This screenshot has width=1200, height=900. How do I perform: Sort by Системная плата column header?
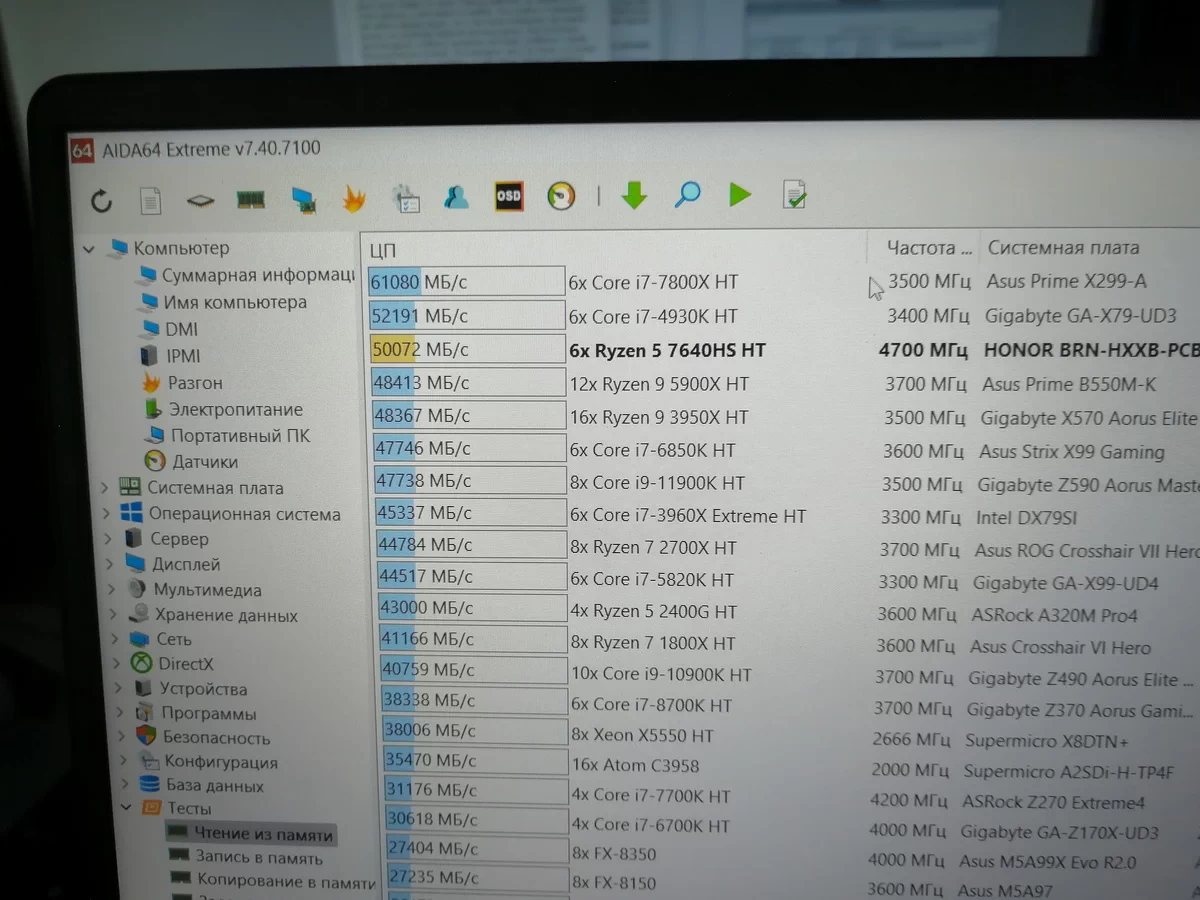click(x=1064, y=247)
